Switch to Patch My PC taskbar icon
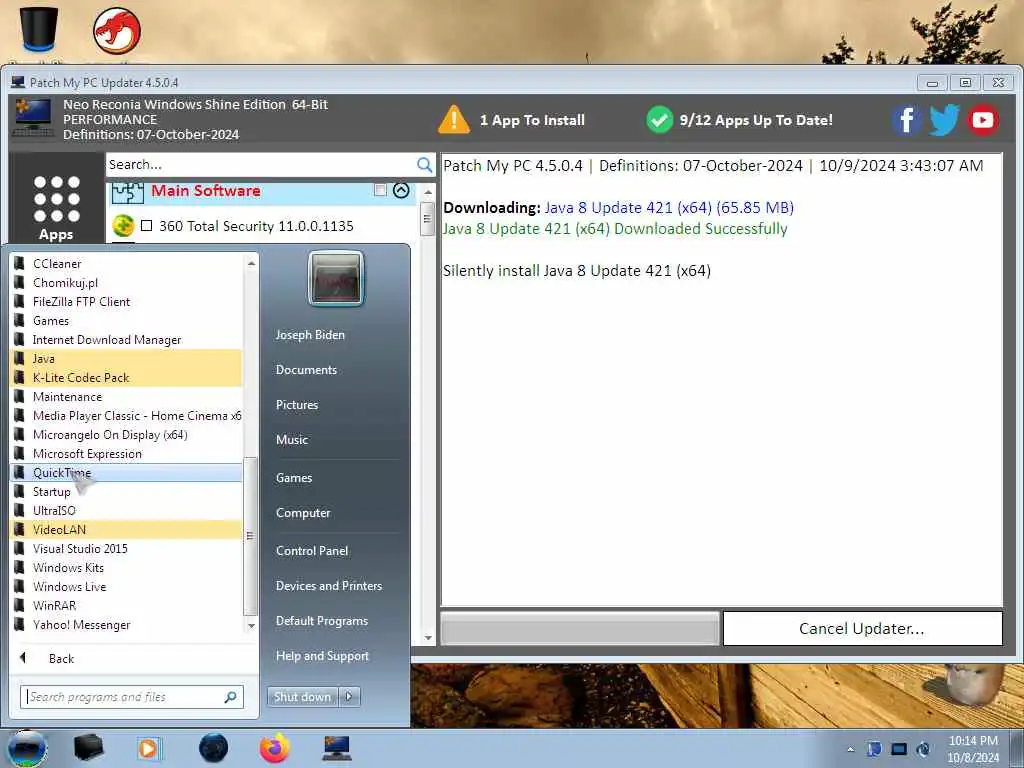This screenshot has height=768, width=1024. 337,748
